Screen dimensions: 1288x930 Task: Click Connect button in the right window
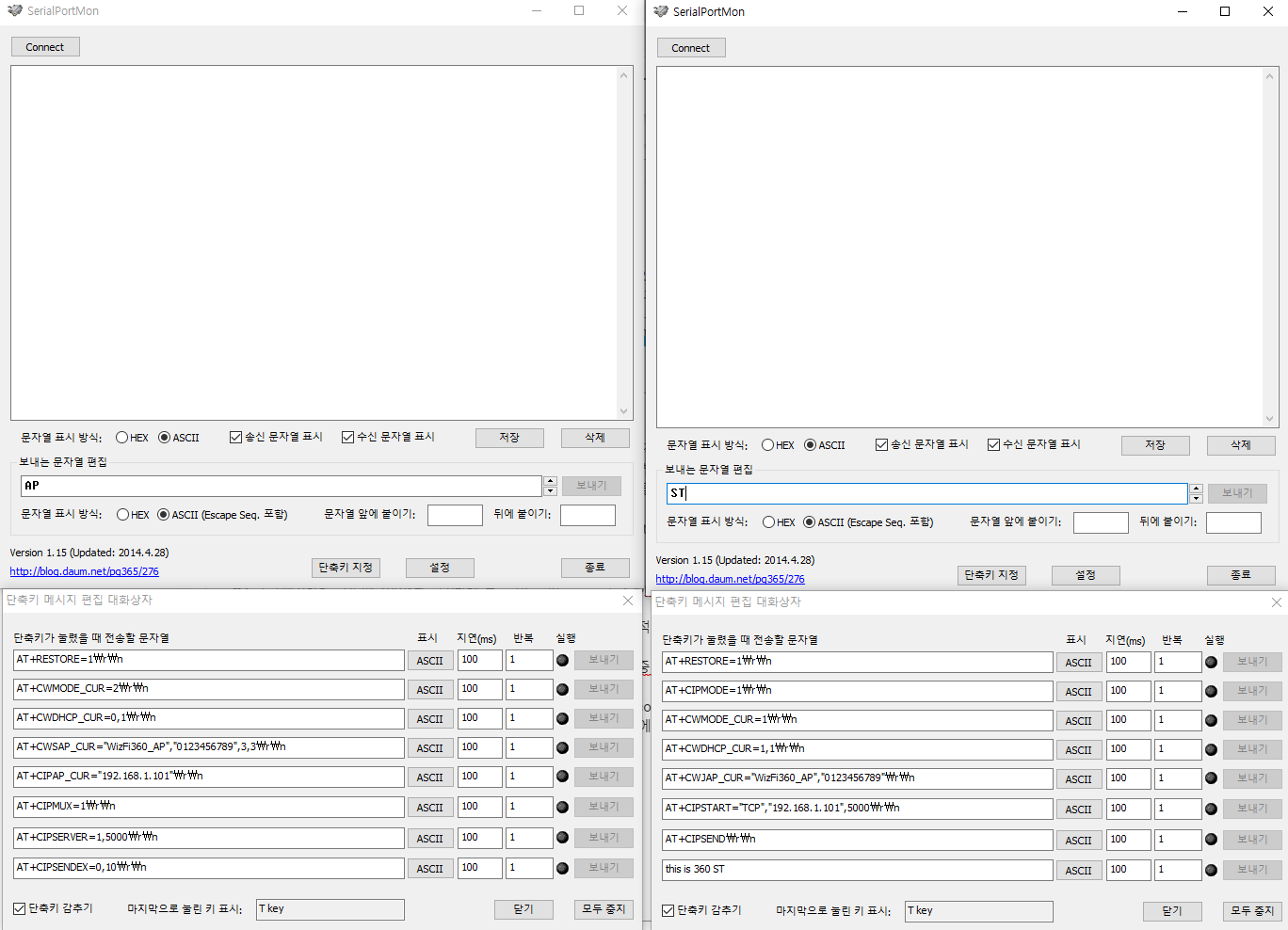691,48
